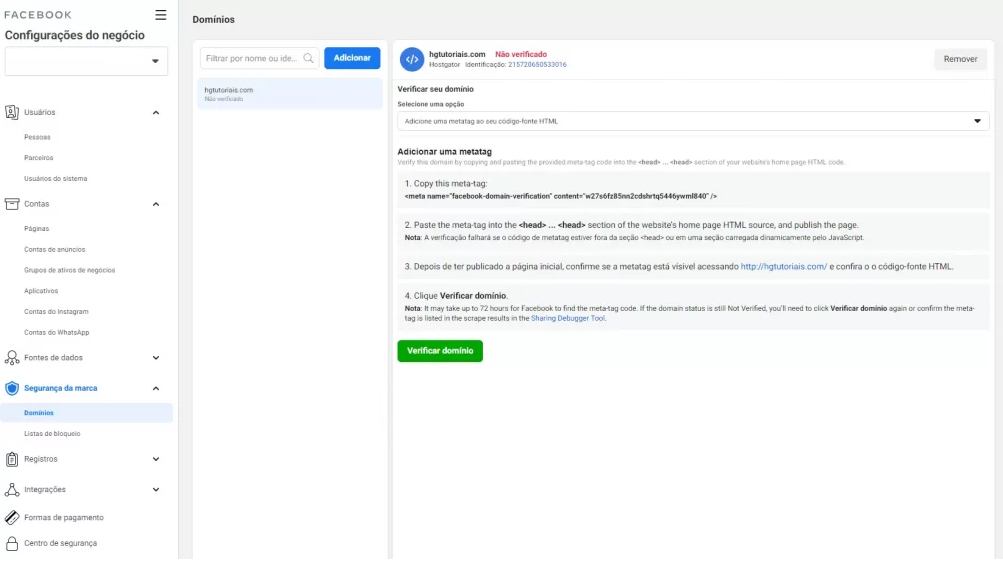This screenshot has height=567, width=1003.
Task: Open Contas do Instagram
Action: coord(56,312)
